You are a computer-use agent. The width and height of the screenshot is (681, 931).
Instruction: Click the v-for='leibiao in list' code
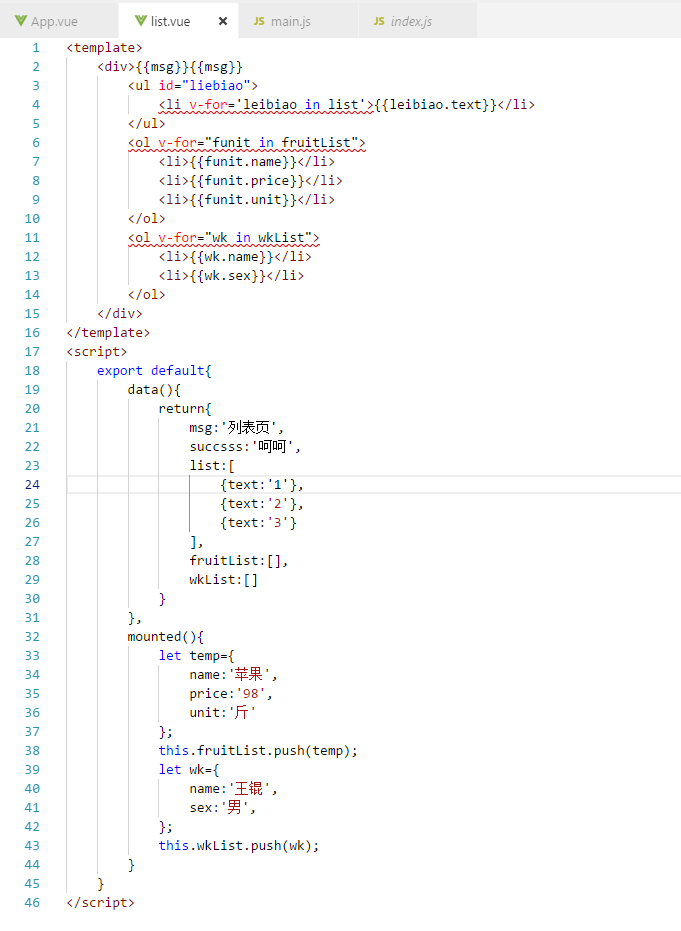point(277,104)
